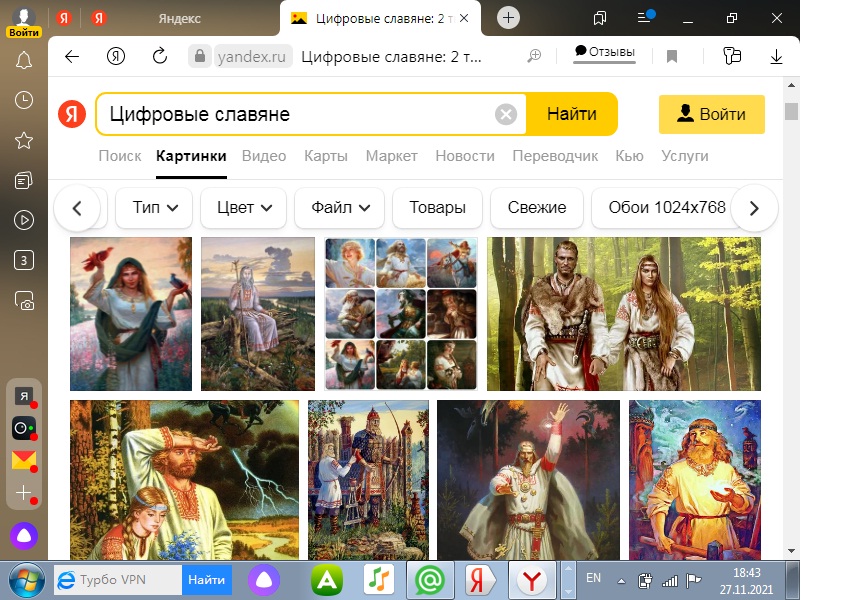
Task: Open the favorites star in the sidebar
Action: [24, 140]
